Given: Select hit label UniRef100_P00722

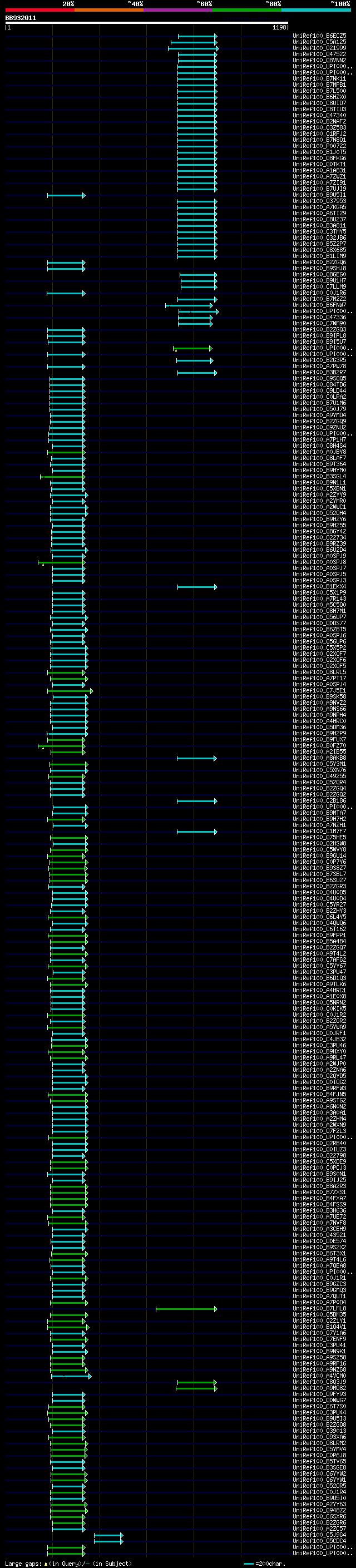Looking at the screenshot, I should pyautogui.click(x=319, y=146).
